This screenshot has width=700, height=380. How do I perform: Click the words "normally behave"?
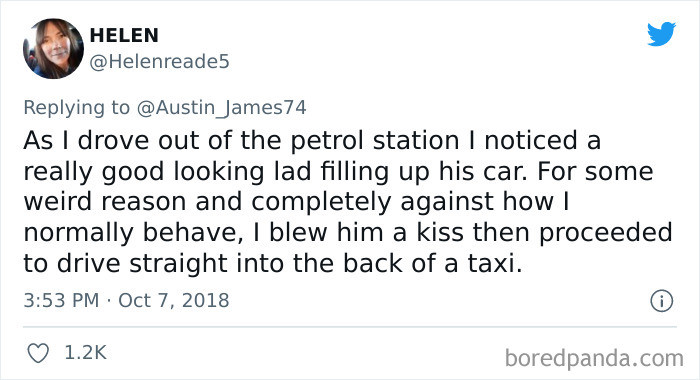(x=133, y=233)
